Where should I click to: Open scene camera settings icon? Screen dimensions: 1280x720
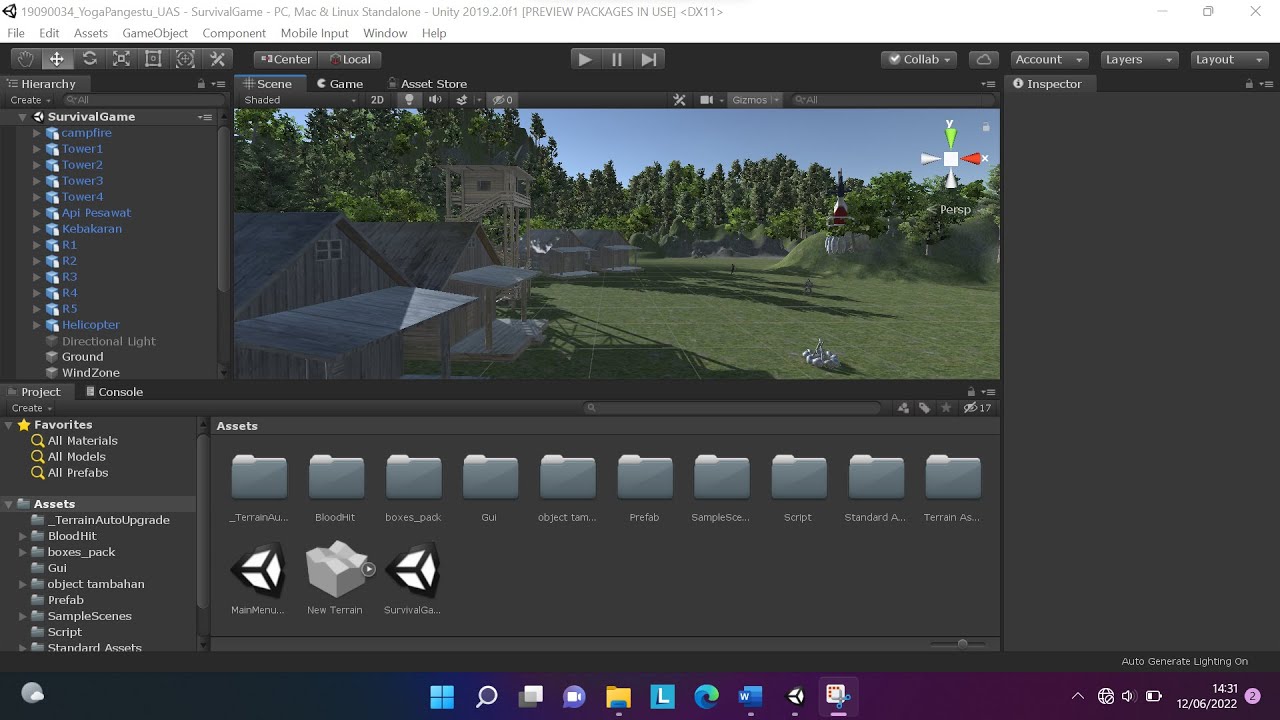point(710,100)
